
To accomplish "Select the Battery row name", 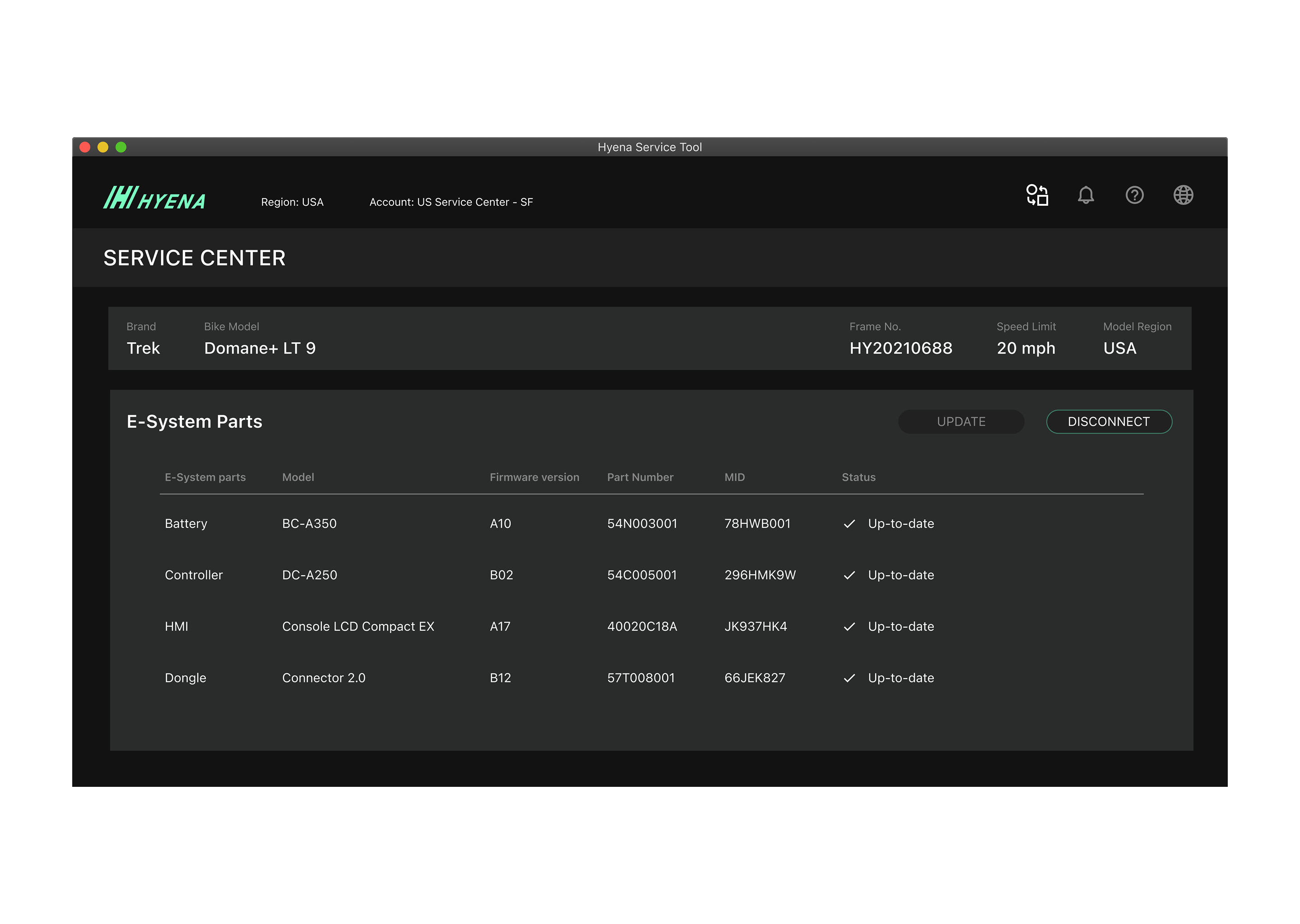I will [x=186, y=524].
